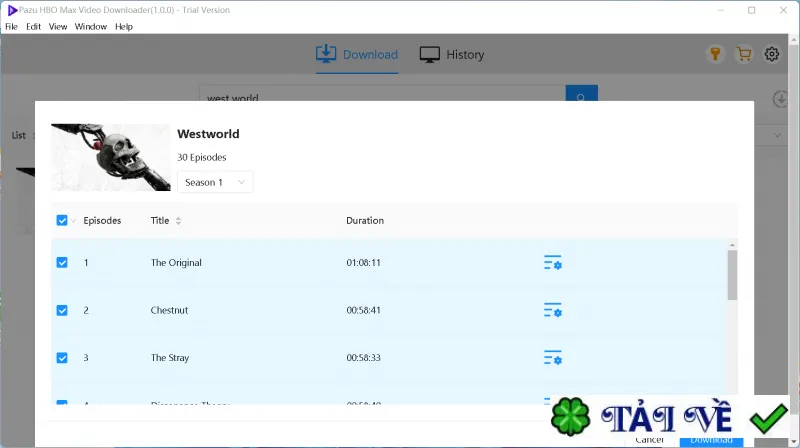The height and width of the screenshot is (448, 800).
Task: Open settings for The Stray episode
Action: point(553,357)
